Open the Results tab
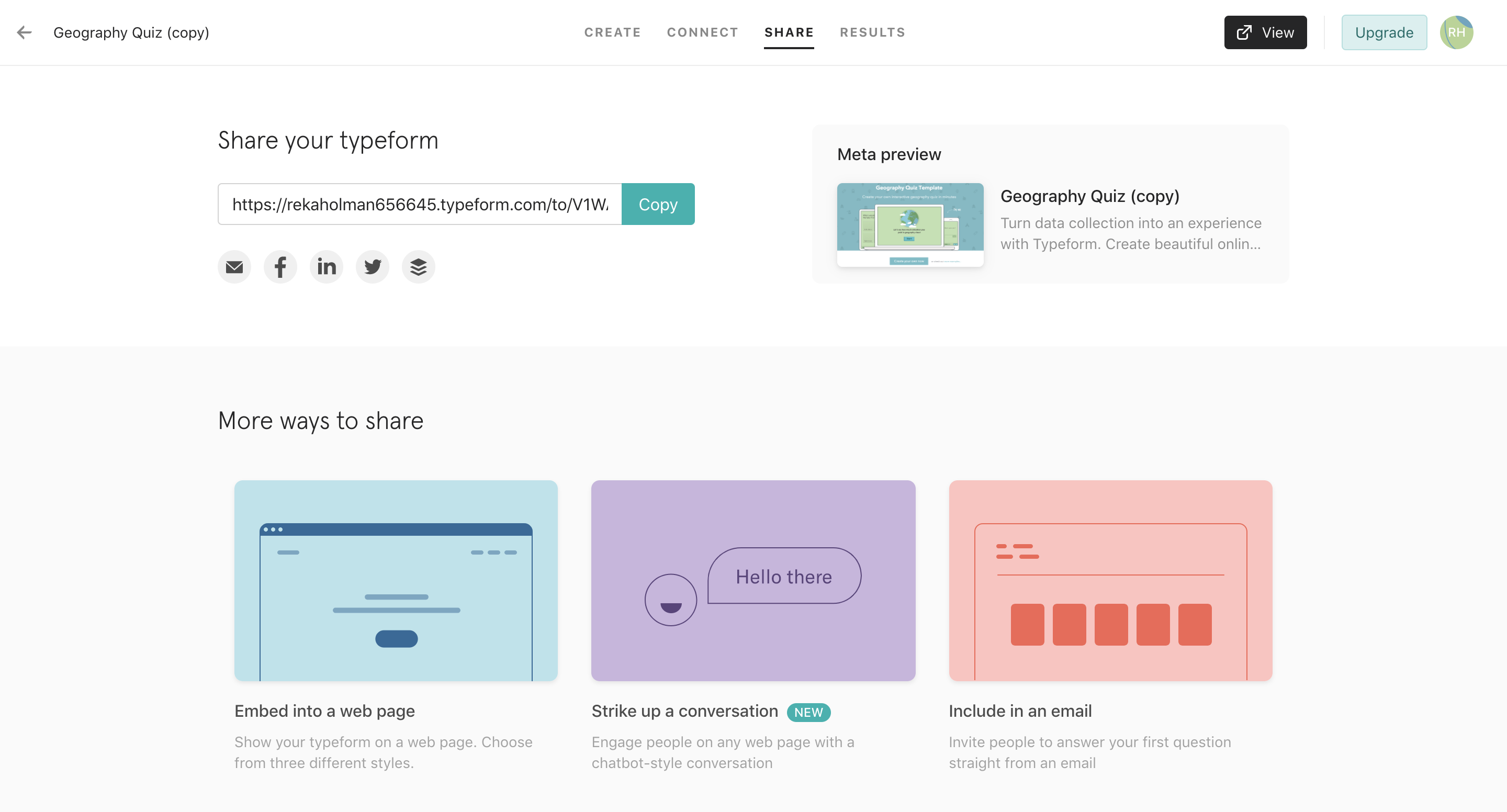1507x812 pixels. [872, 32]
